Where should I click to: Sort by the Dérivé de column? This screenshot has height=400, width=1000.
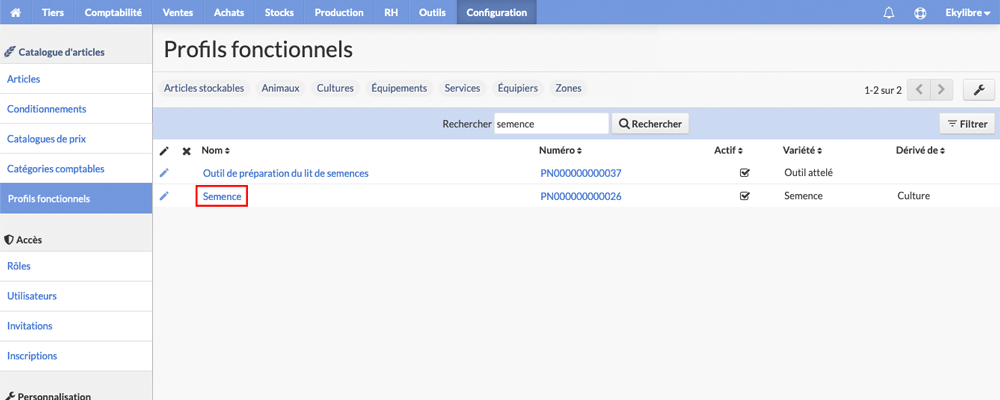click(x=920, y=151)
